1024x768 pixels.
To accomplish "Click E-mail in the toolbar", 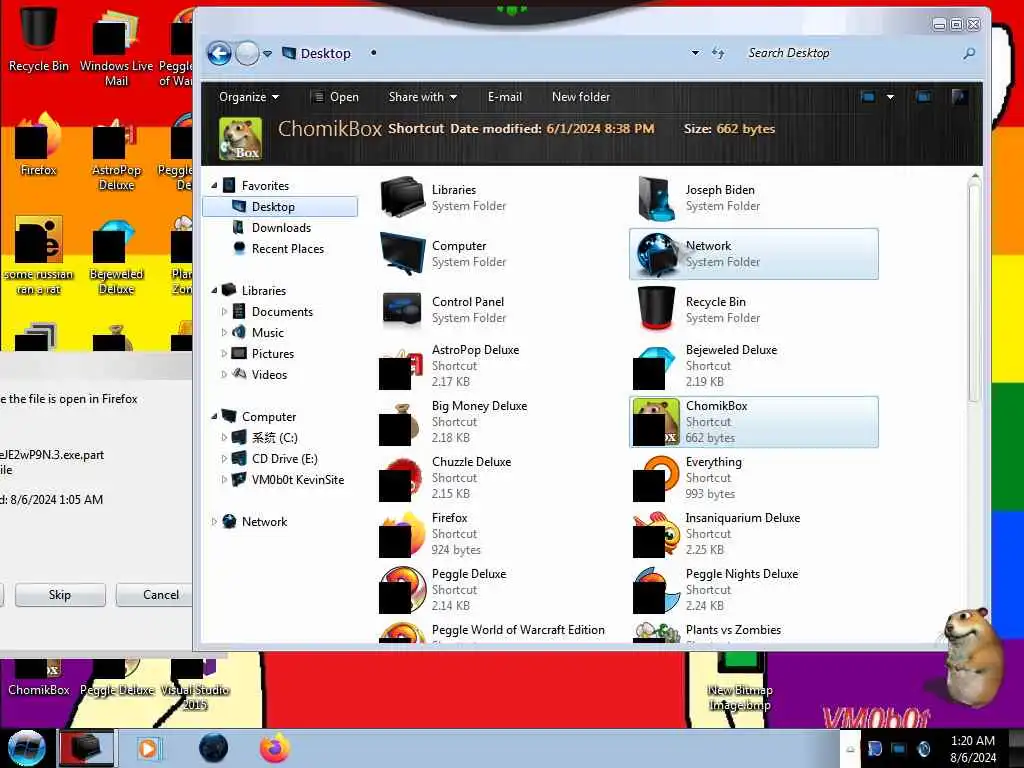I will [x=504, y=97].
